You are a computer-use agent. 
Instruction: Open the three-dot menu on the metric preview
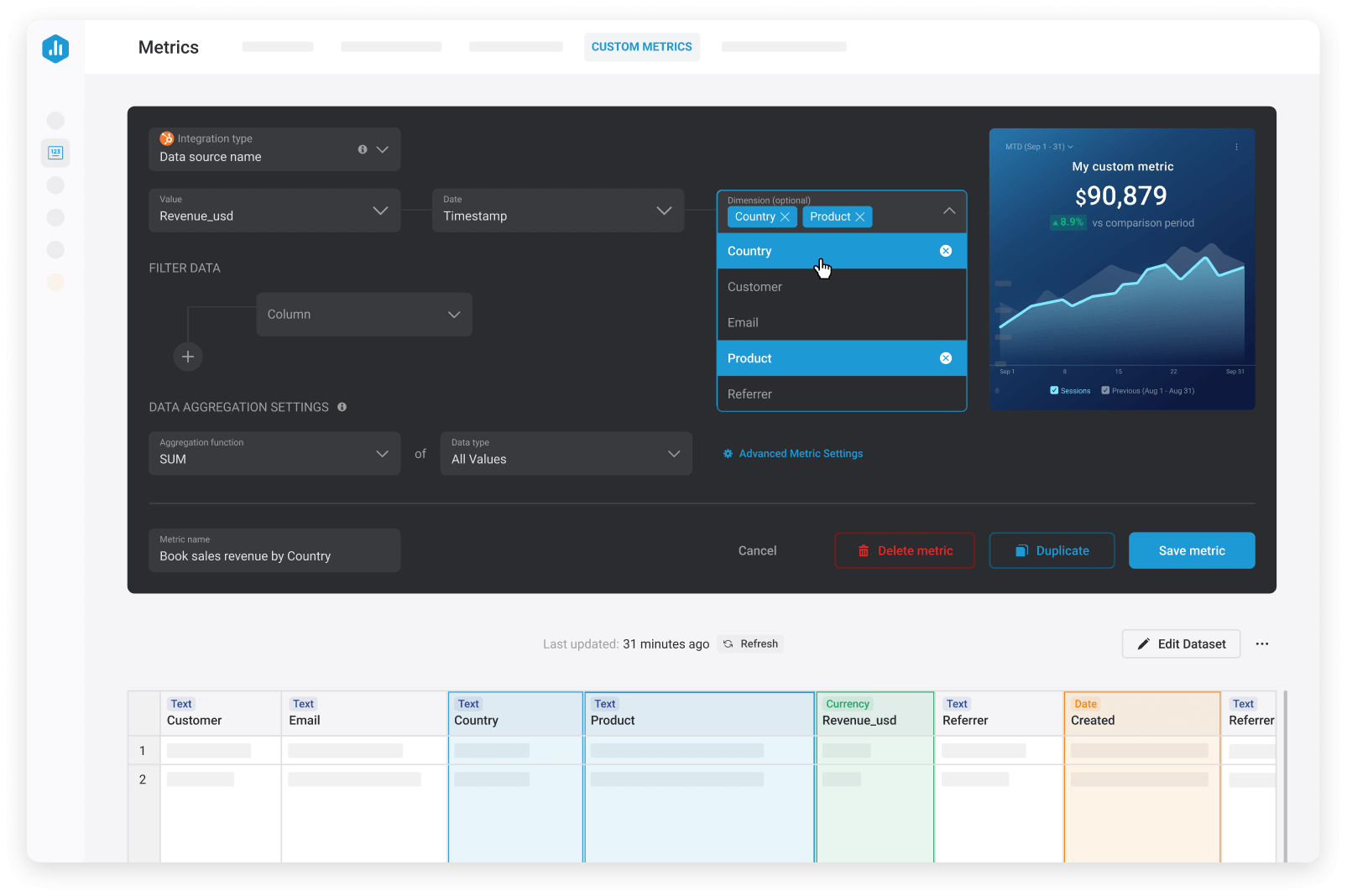pyautogui.click(x=1235, y=146)
